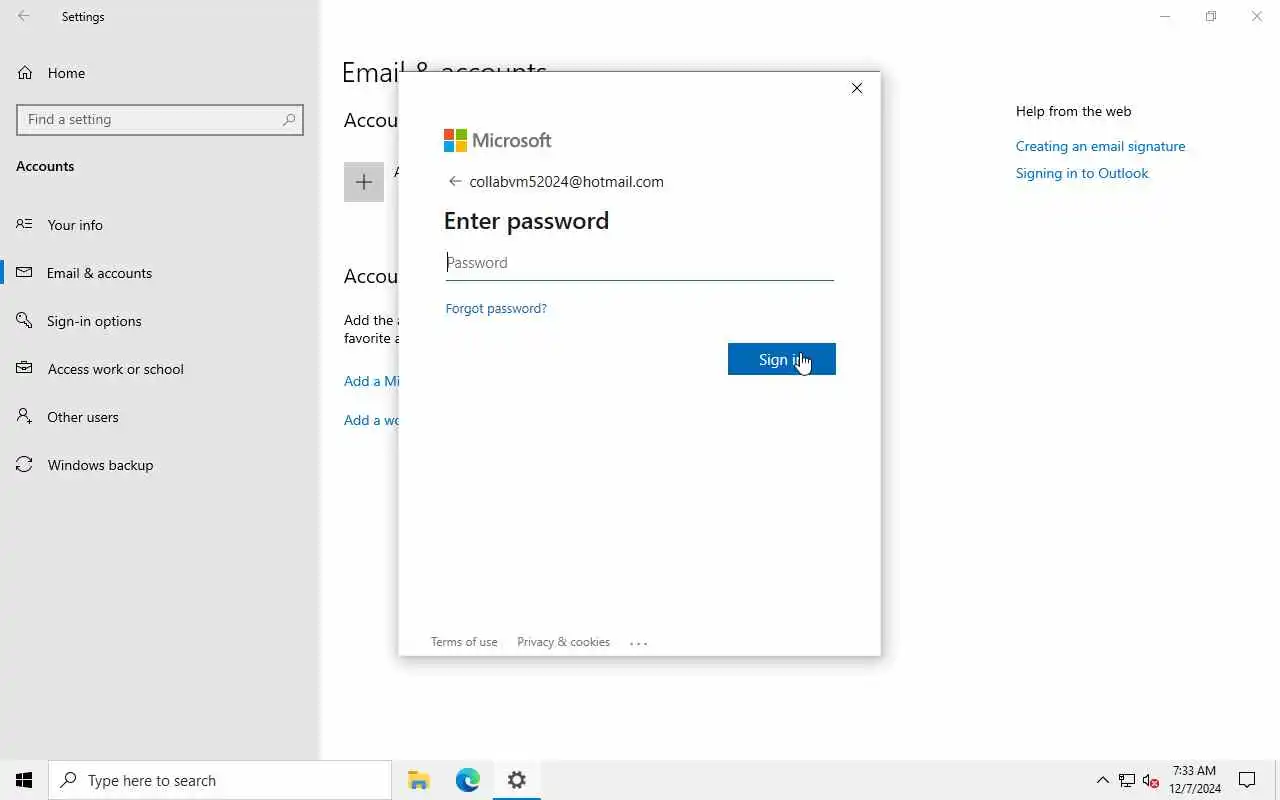Click the Other users person icon
The width and height of the screenshot is (1280, 800).
pyautogui.click(x=24, y=416)
